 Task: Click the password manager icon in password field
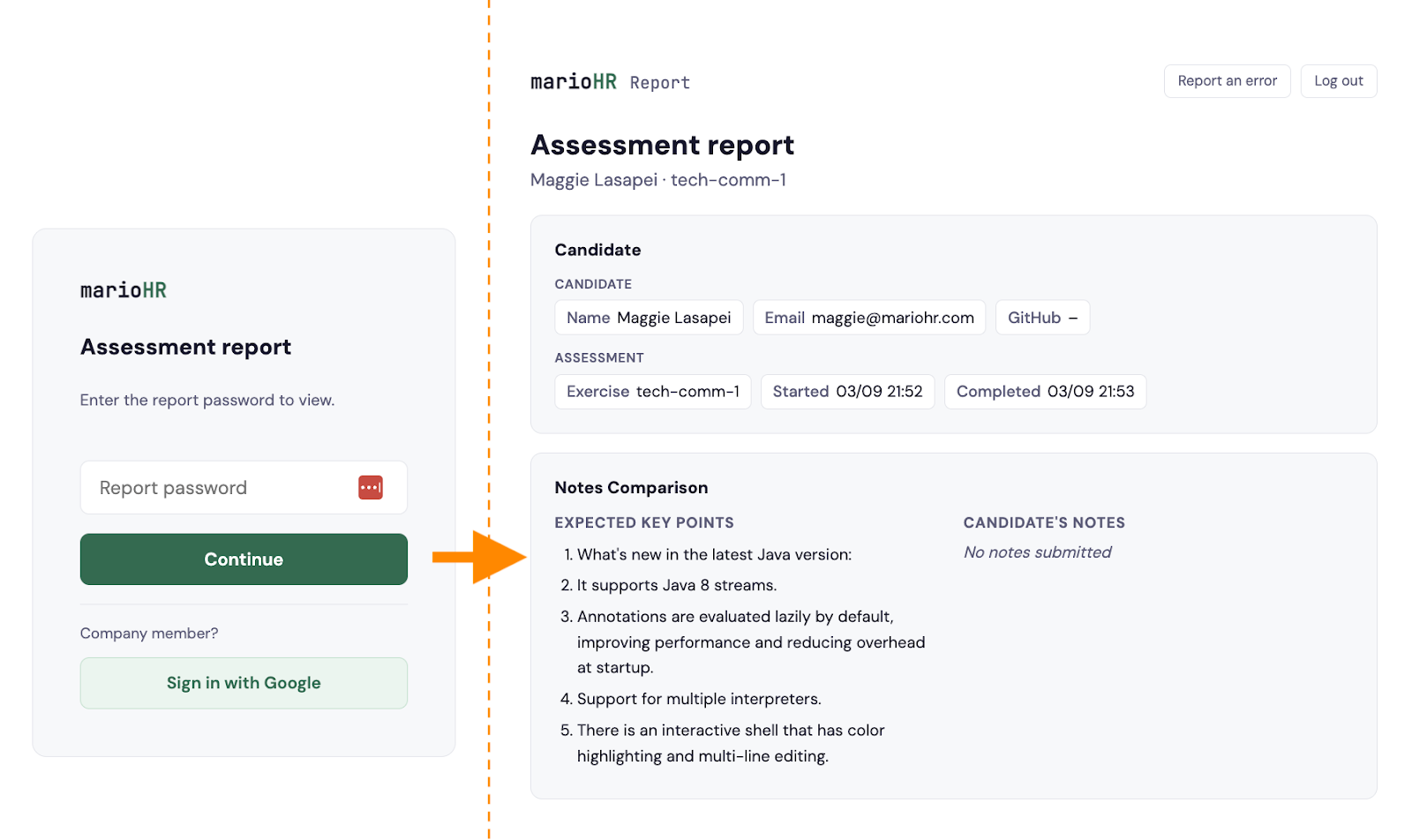(371, 487)
